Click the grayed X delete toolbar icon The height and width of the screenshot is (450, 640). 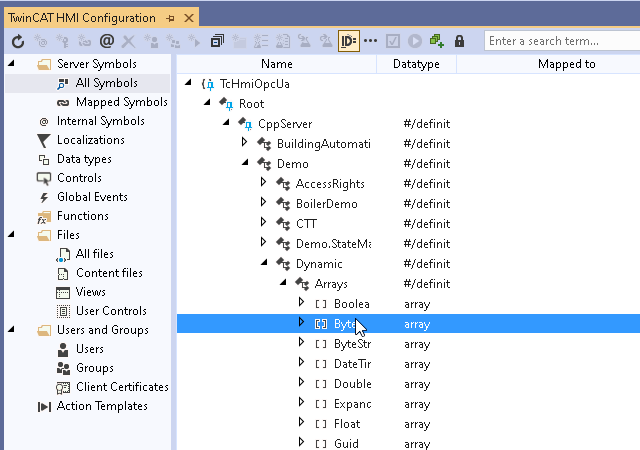coord(128,41)
